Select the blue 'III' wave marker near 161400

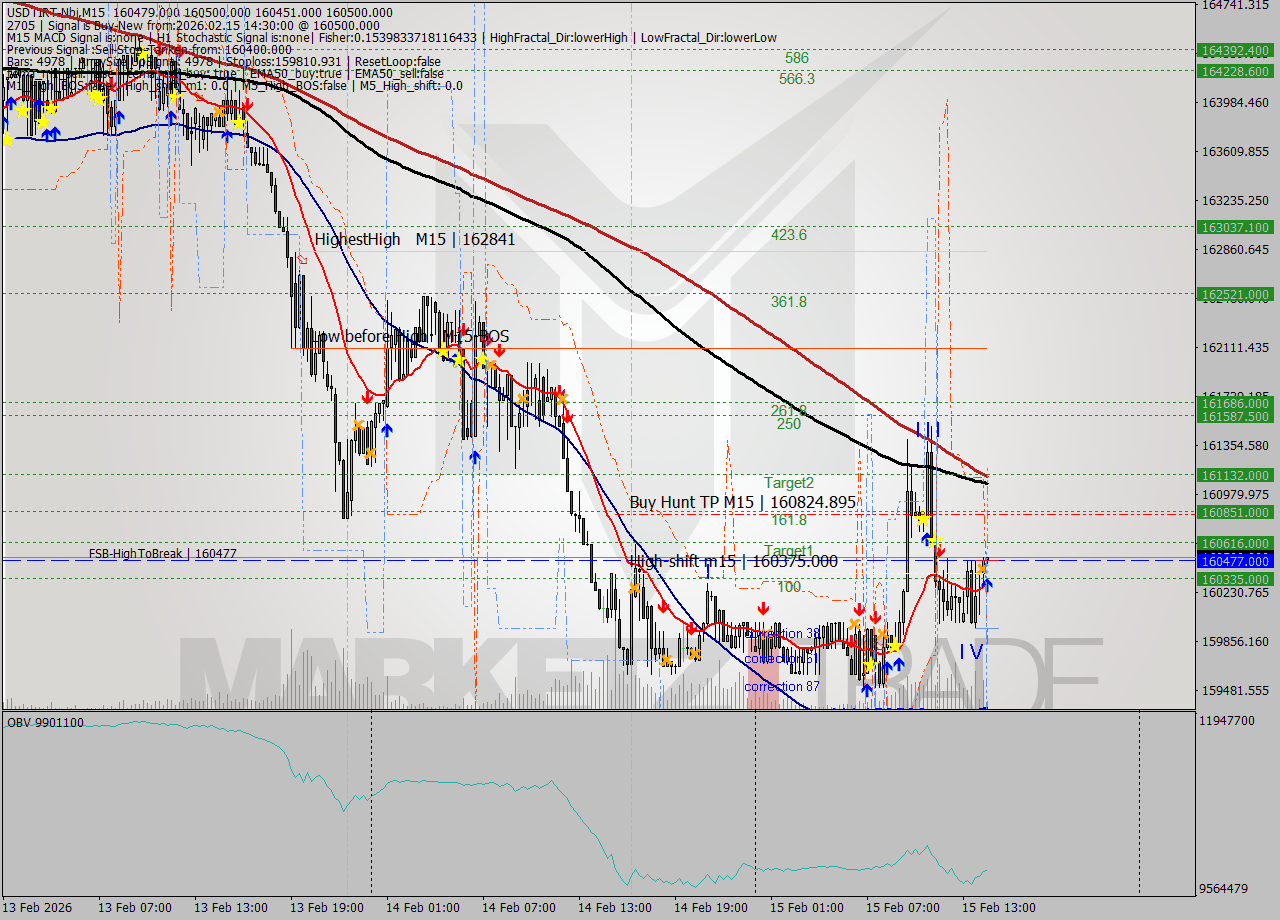pos(928,428)
